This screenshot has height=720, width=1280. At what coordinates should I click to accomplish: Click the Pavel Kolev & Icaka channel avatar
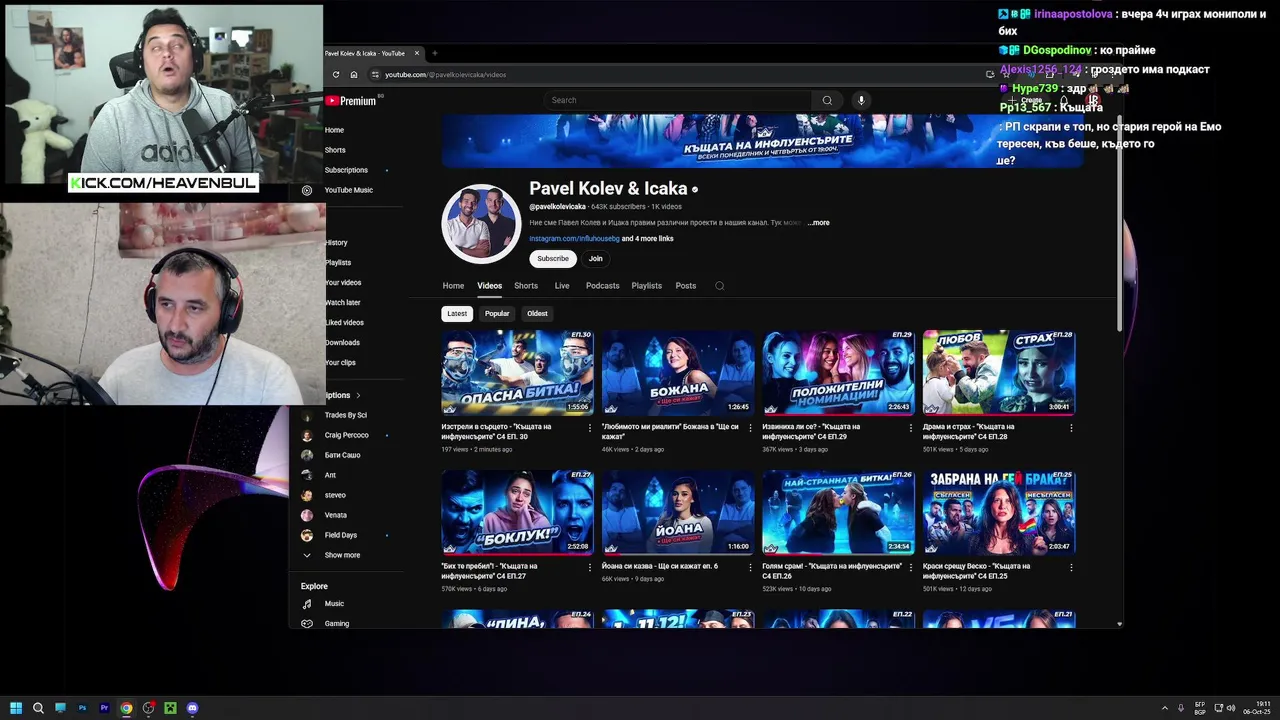pyautogui.click(x=481, y=223)
